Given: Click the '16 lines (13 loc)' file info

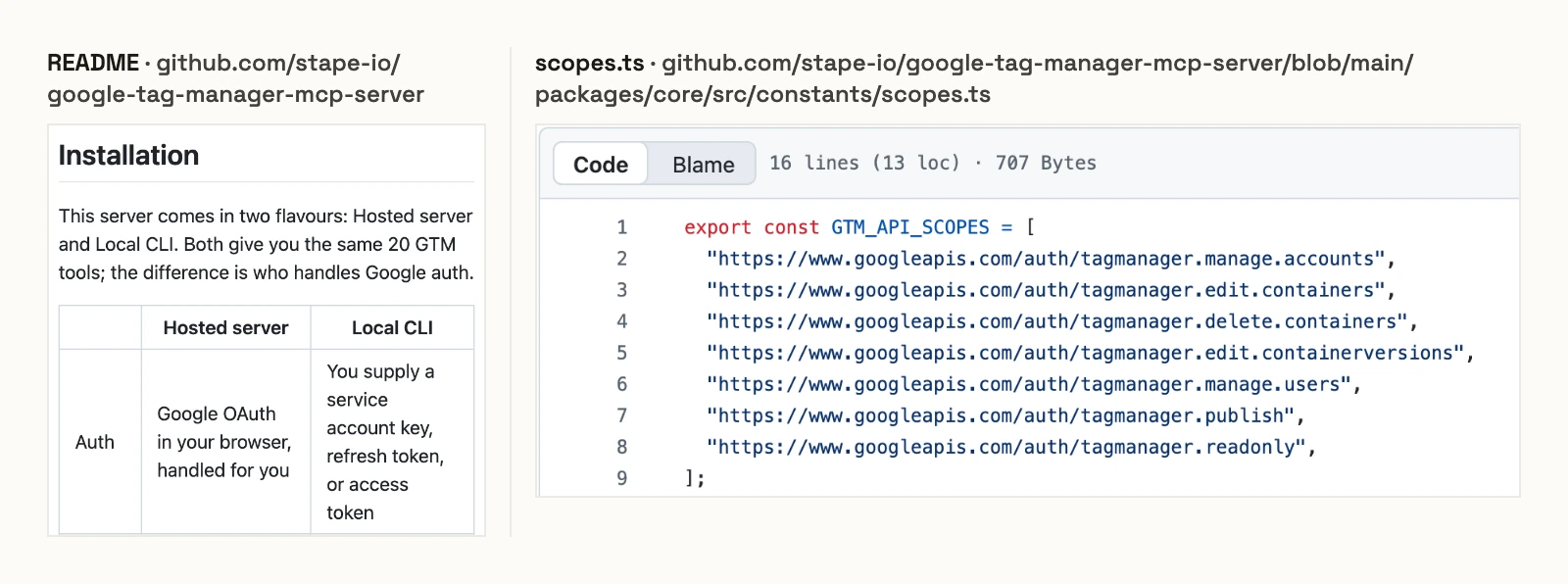Looking at the screenshot, I should [x=864, y=163].
